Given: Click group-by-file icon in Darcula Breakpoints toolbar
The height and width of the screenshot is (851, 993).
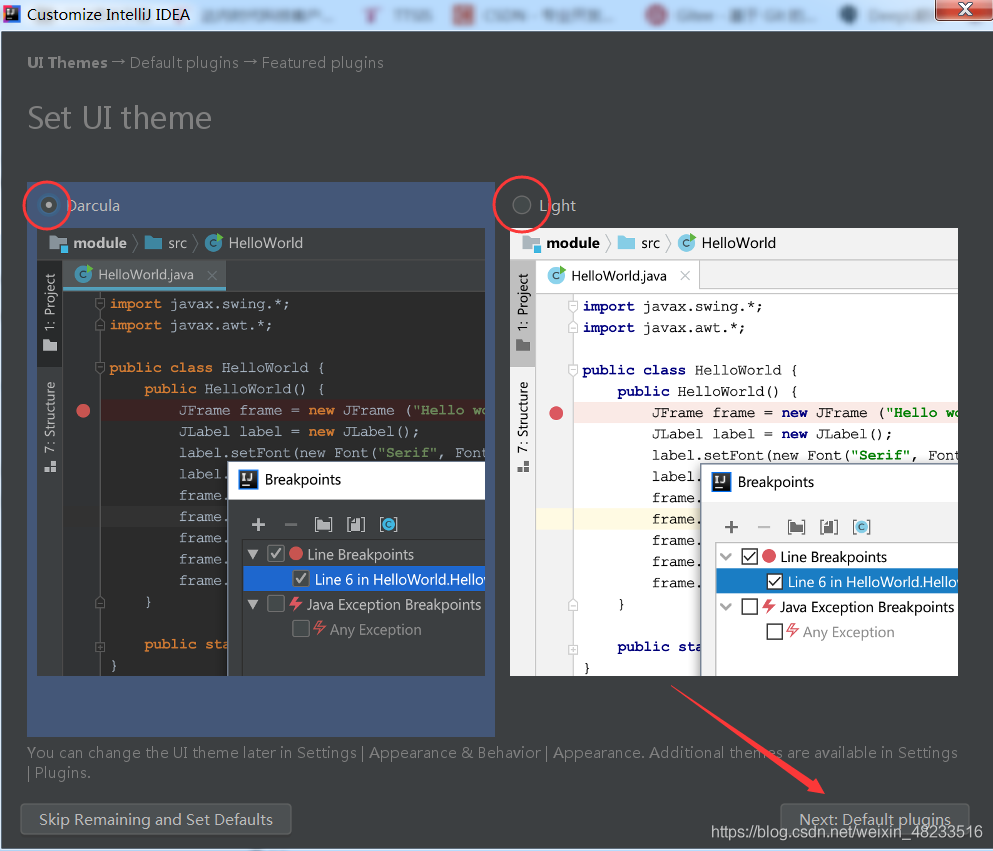Looking at the screenshot, I should coord(356,524).
